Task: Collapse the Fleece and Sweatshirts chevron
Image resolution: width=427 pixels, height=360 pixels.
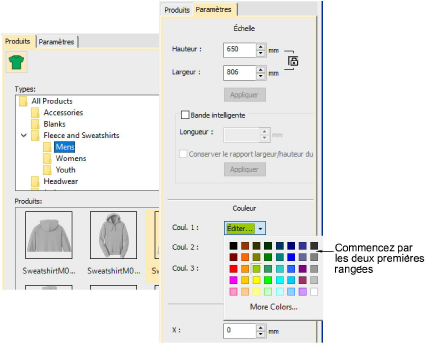Action: 24,135
